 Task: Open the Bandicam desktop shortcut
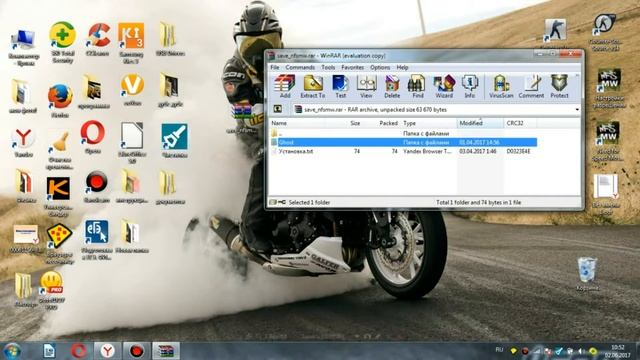click(x=97, y=187)
